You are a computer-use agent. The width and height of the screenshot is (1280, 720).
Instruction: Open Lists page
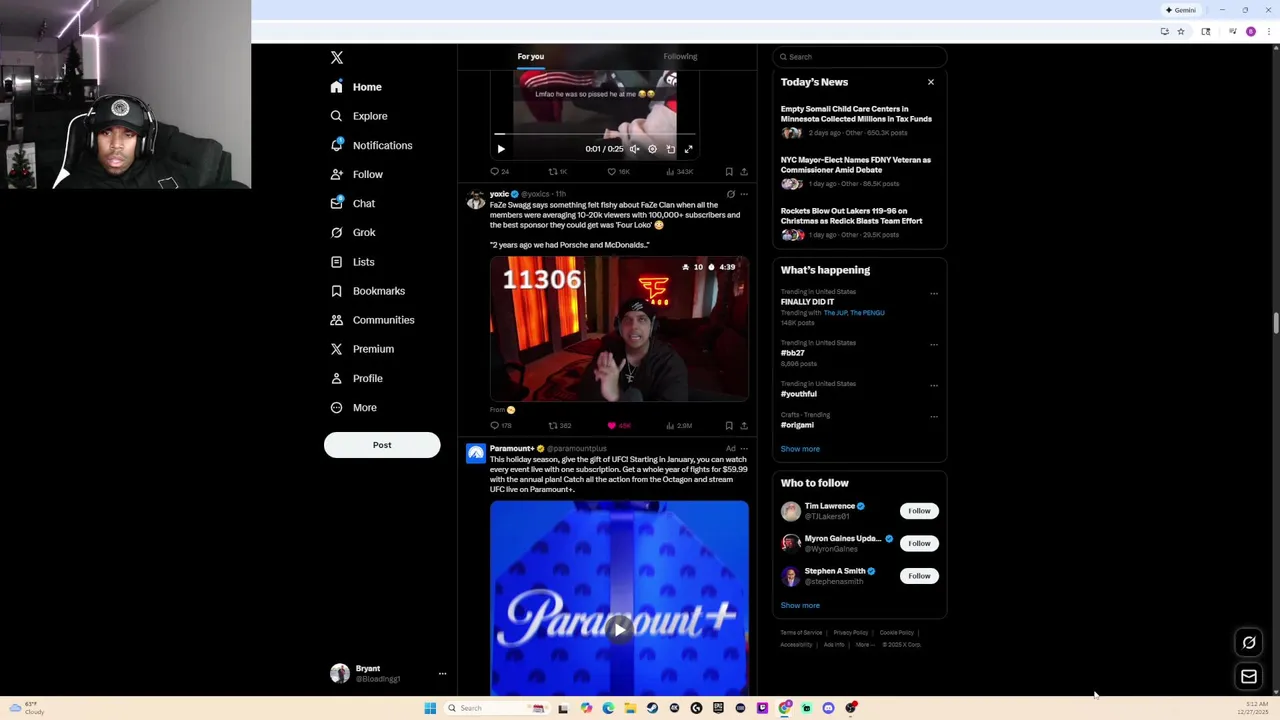353,262
